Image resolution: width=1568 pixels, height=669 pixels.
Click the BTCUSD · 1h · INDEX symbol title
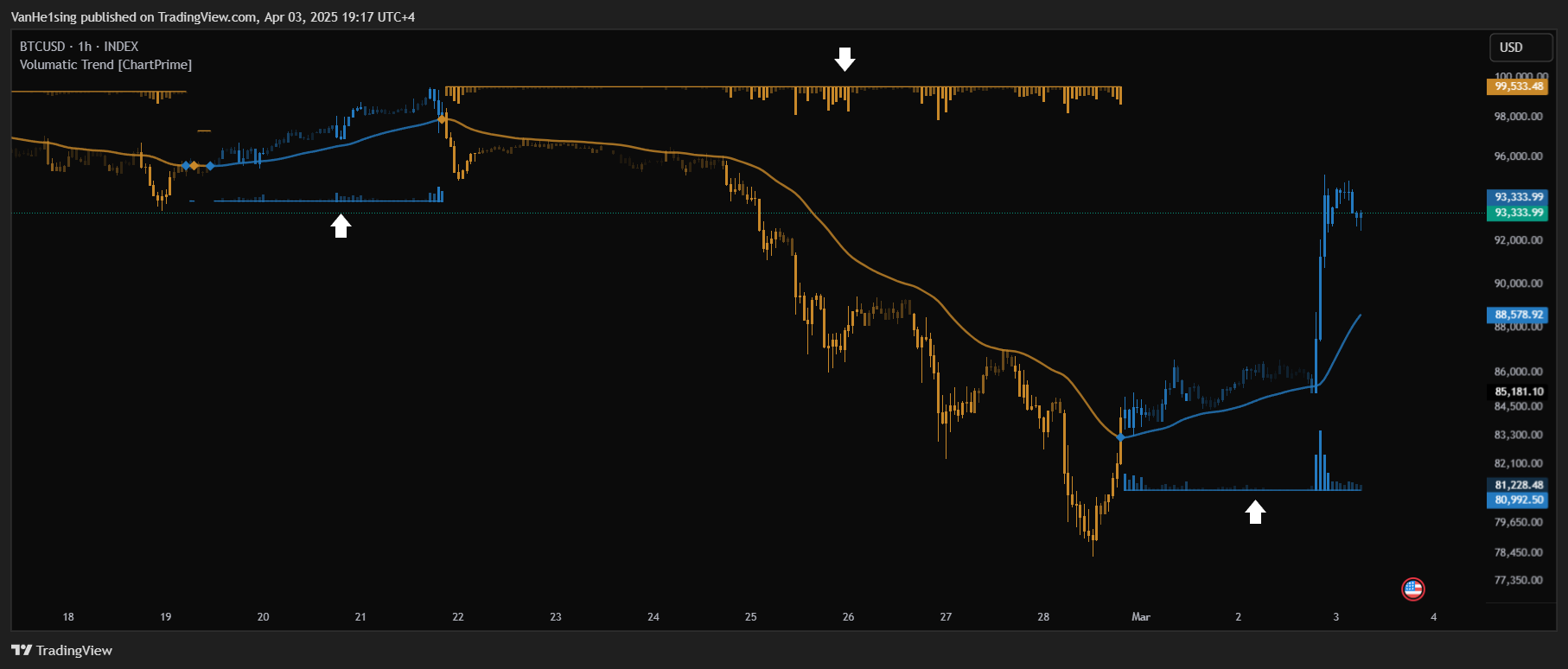[79, 47]
